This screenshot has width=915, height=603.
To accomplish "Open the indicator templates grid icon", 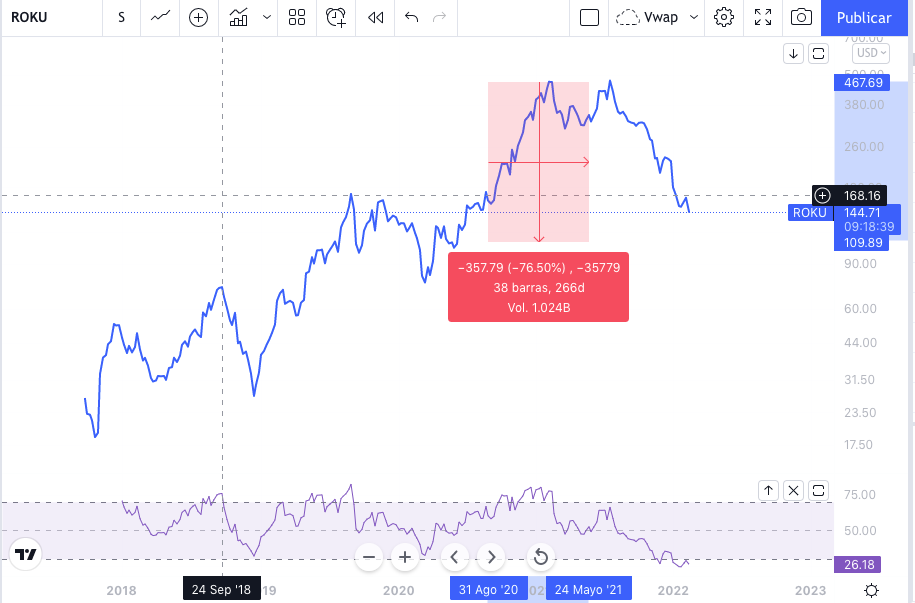I will [296, 17].
